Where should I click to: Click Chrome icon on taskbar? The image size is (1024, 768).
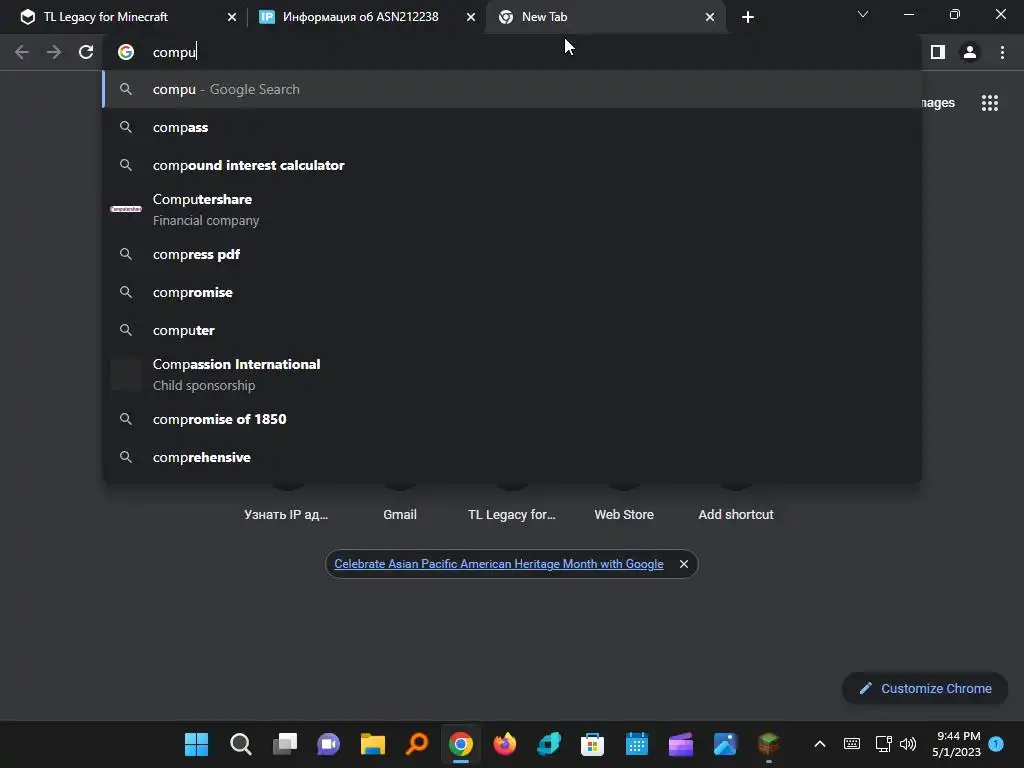click(460, 744)
